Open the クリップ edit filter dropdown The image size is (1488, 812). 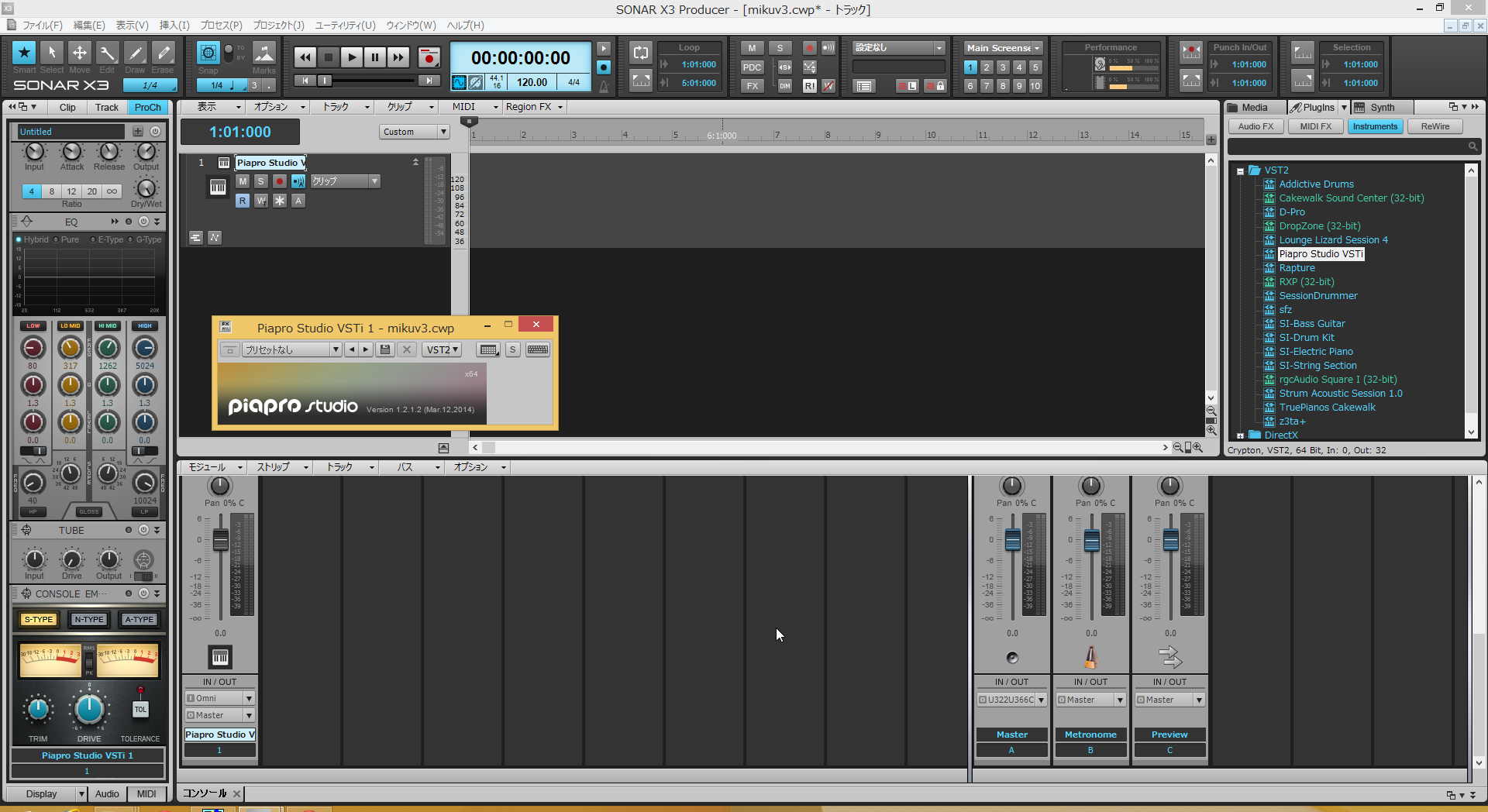click(345, 181)
